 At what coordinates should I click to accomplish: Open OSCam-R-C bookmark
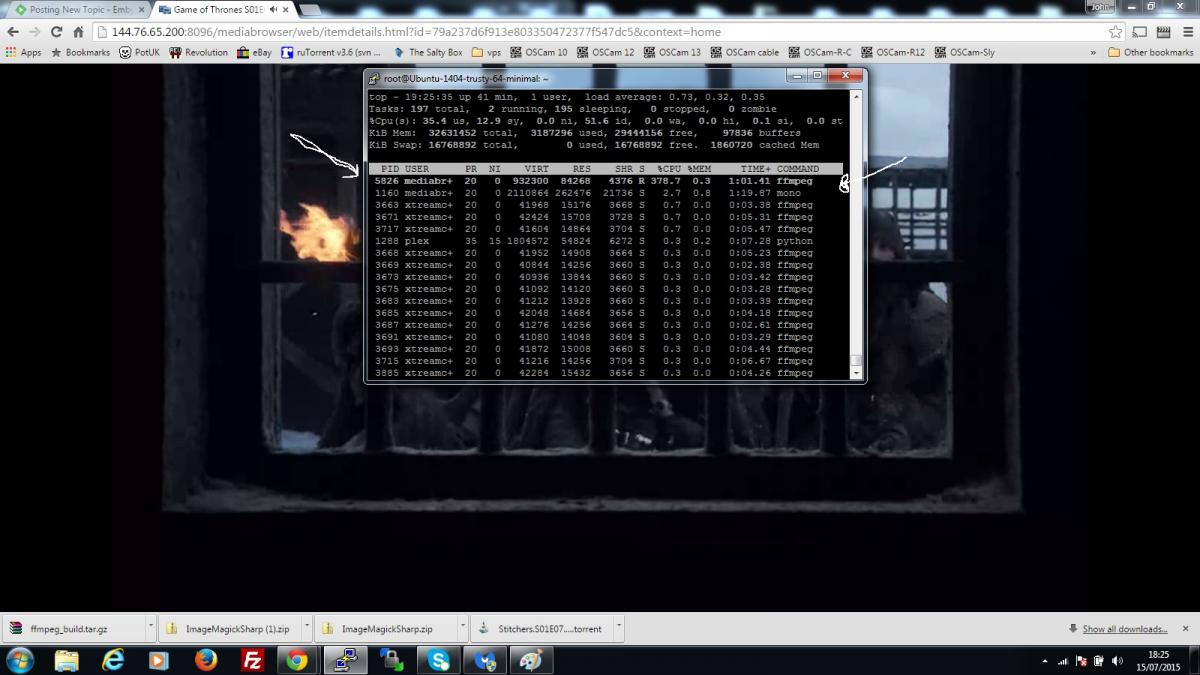(x=820, y=52)
